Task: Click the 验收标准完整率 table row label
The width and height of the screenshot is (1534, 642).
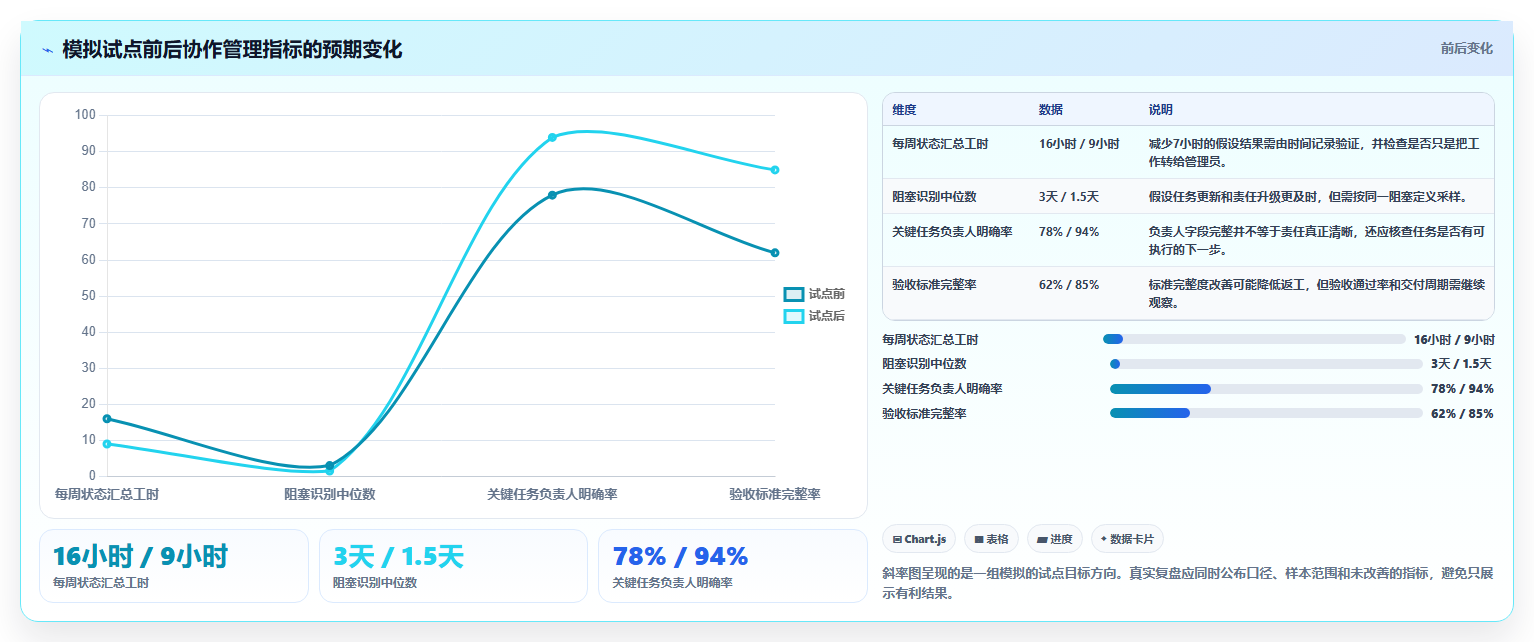Action: tap(934, 285)
